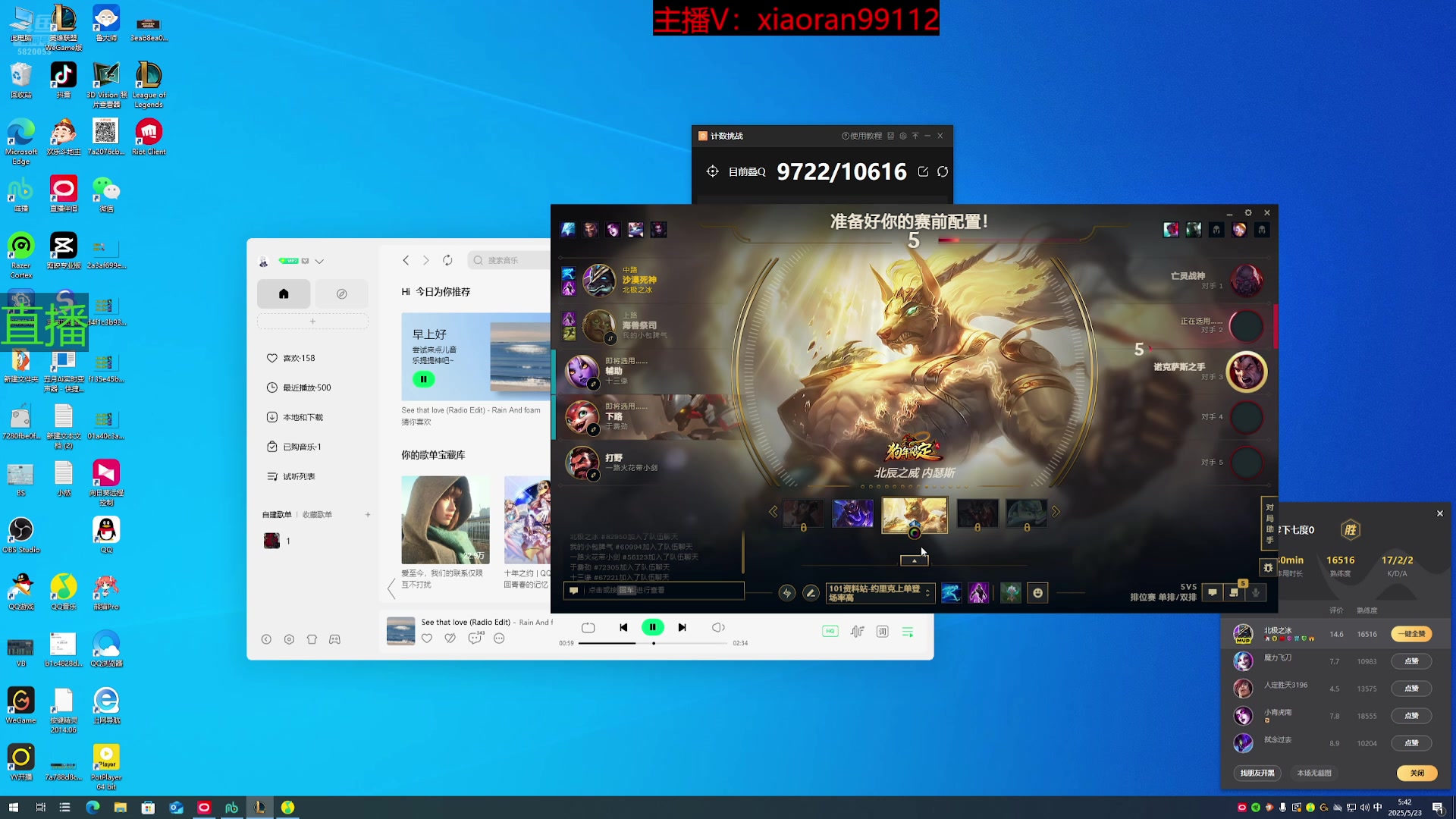Show the lyrics panel icon
The width and height of the screenshot is (1456, 819).
[x=882, y=631]
